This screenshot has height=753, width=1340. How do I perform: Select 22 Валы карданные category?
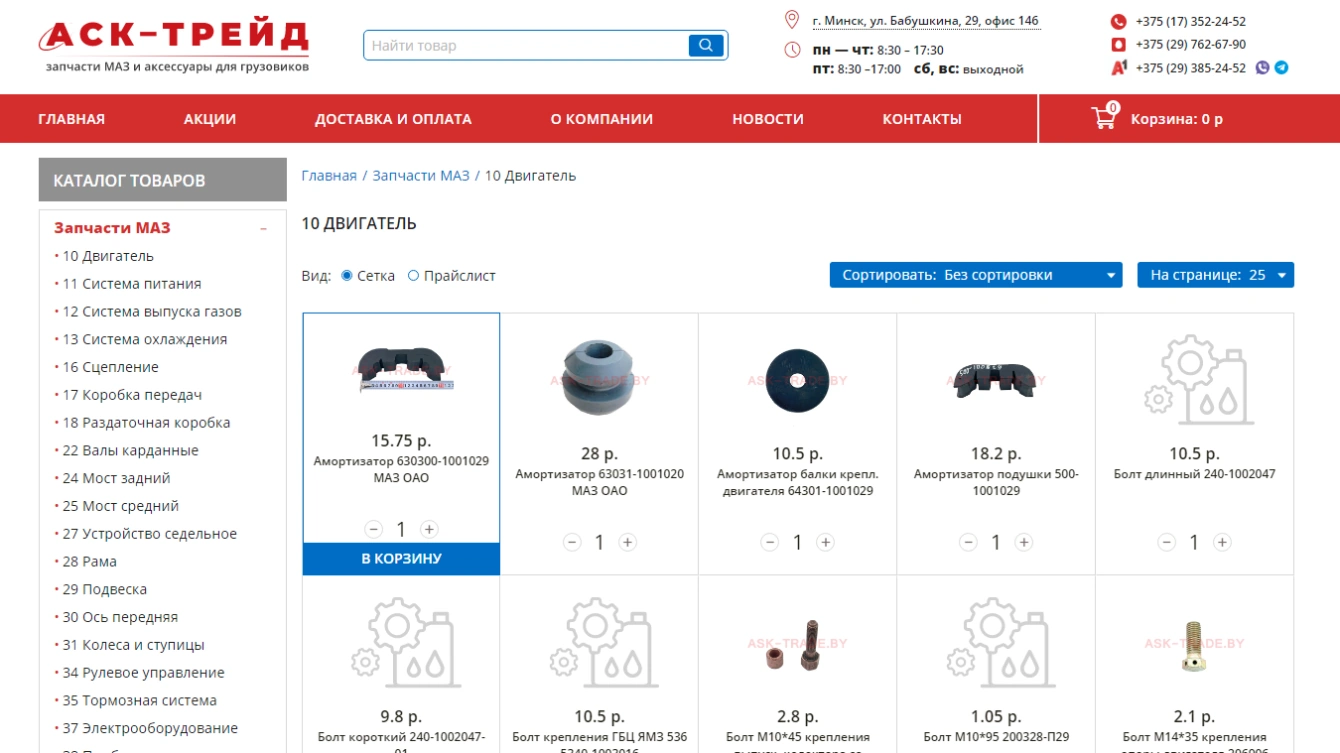pos(130,451)
